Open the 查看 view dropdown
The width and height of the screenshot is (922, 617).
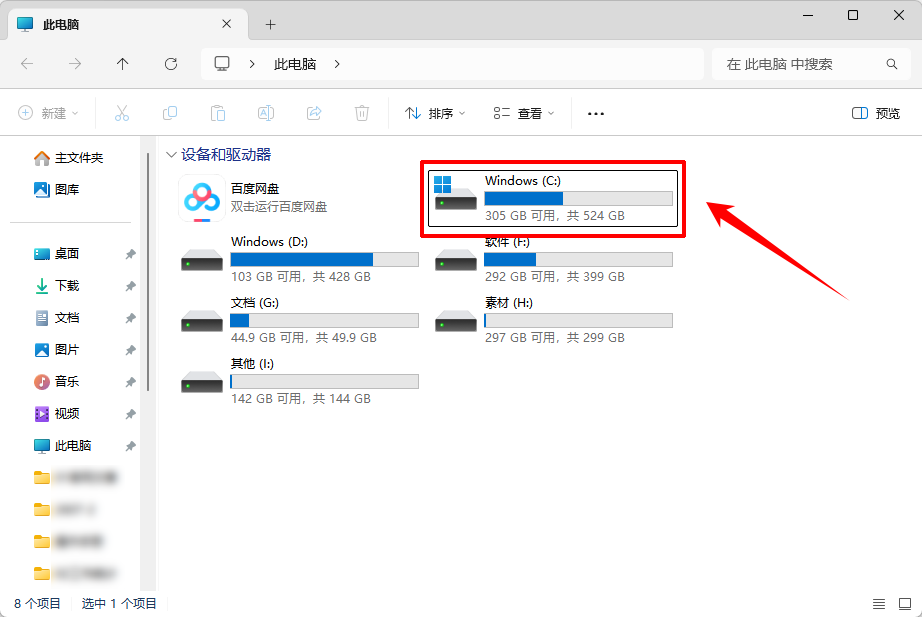coord(524,113)
